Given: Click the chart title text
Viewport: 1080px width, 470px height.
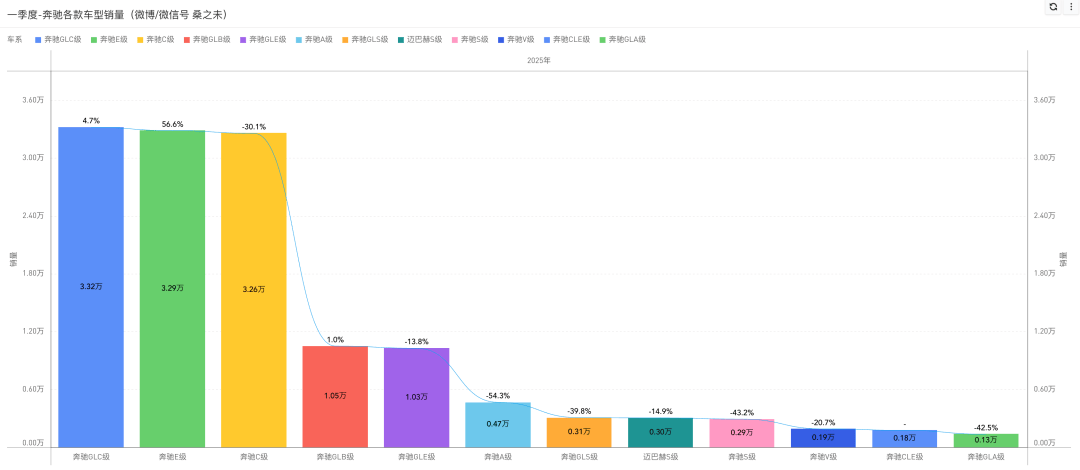Looking at the screenshot, I should [117, 14].
